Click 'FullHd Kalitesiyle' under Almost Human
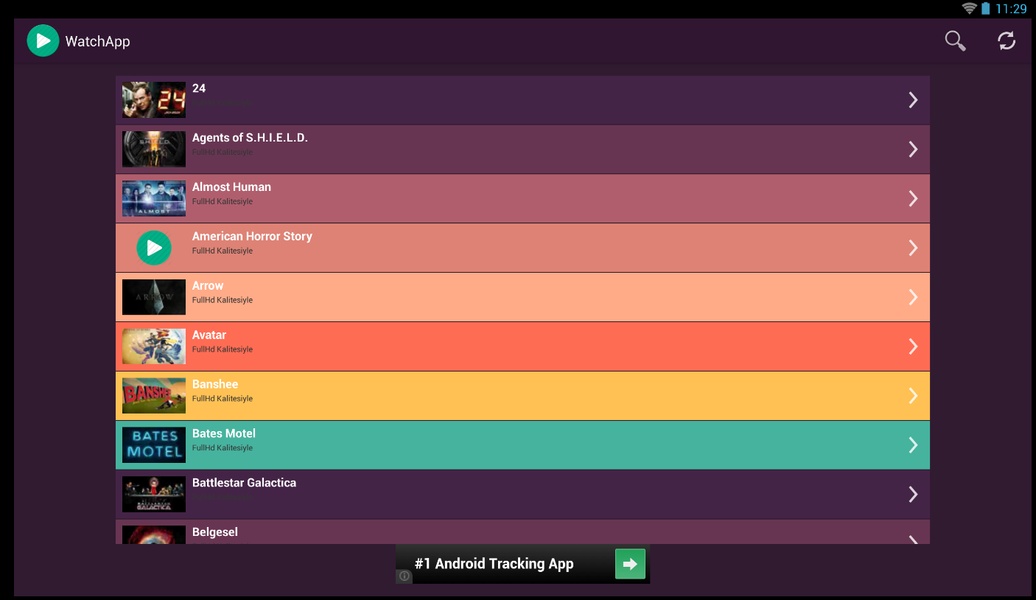Screen dimensions: 1036x600 (222, 202)
